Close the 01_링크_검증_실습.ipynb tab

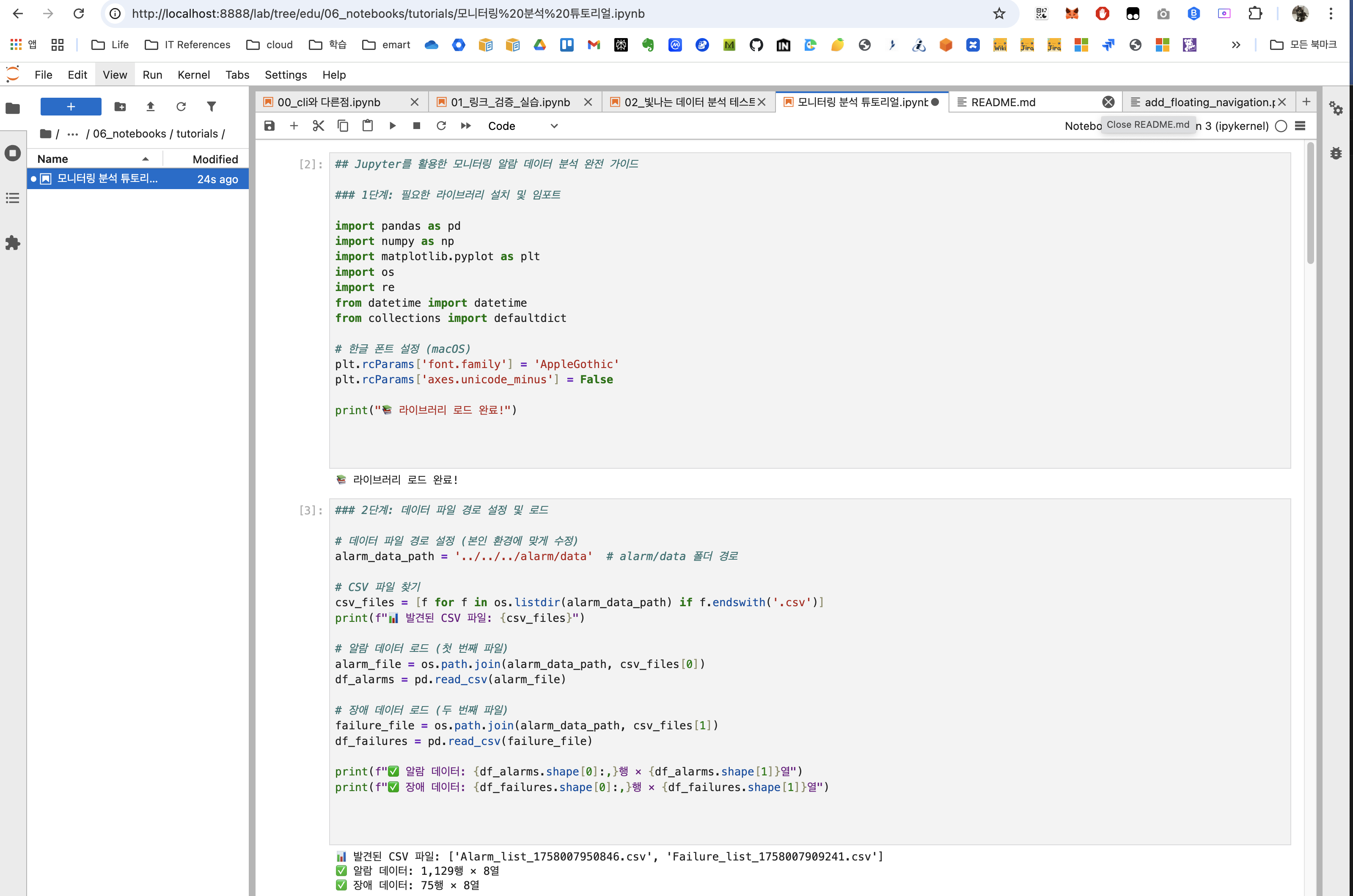click(588, 102)
